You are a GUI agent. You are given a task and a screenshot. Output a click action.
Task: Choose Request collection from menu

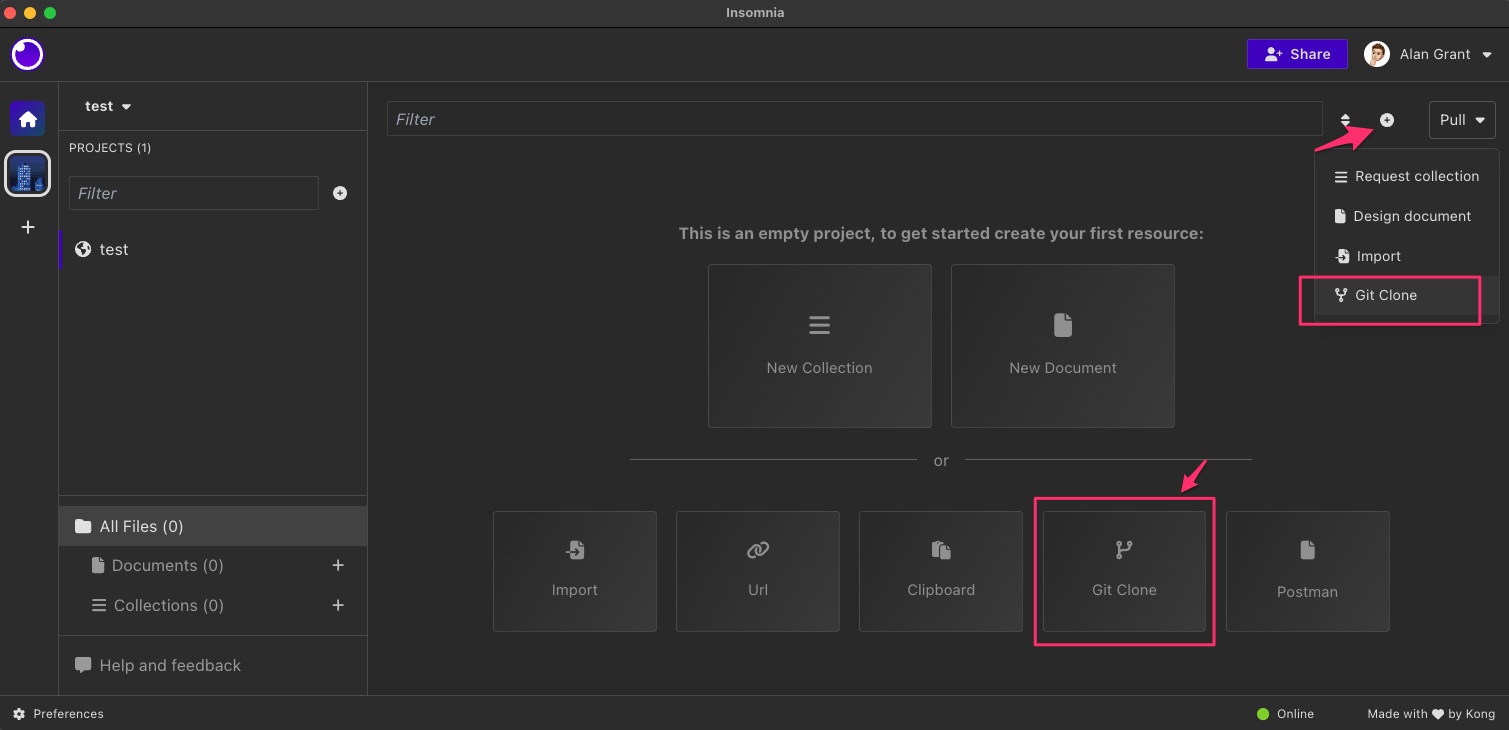tap(1406, 176)
